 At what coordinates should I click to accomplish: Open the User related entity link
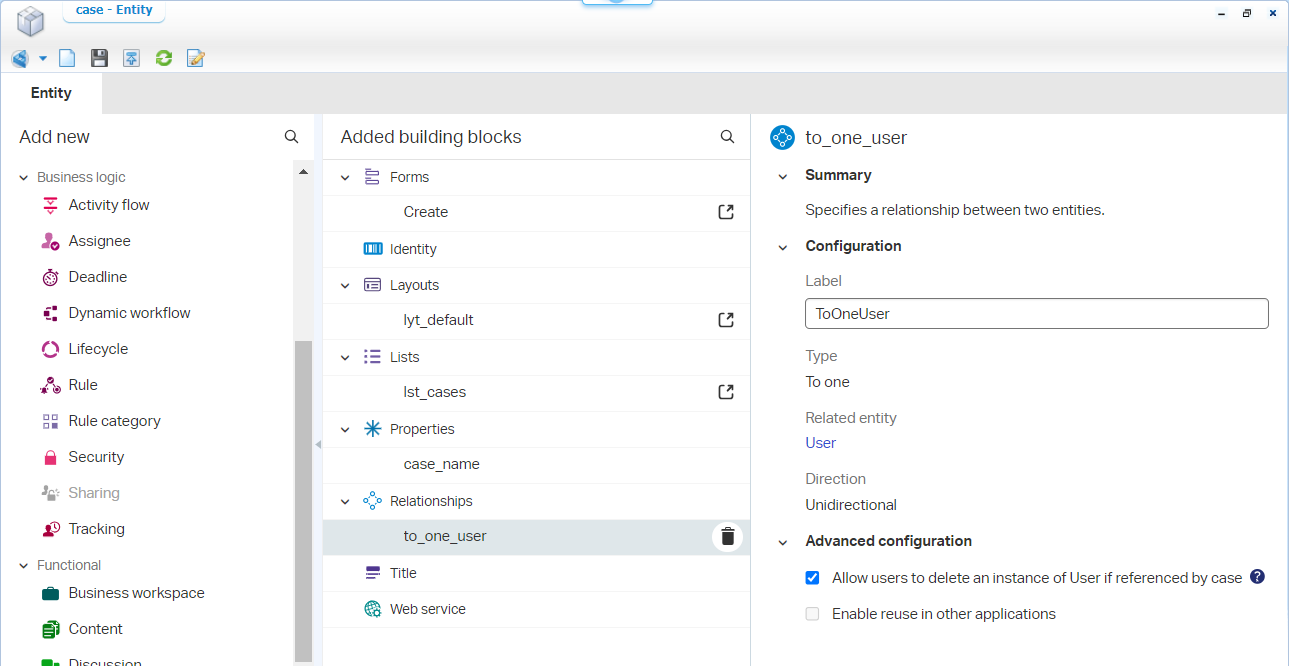[x=820, y=443]
